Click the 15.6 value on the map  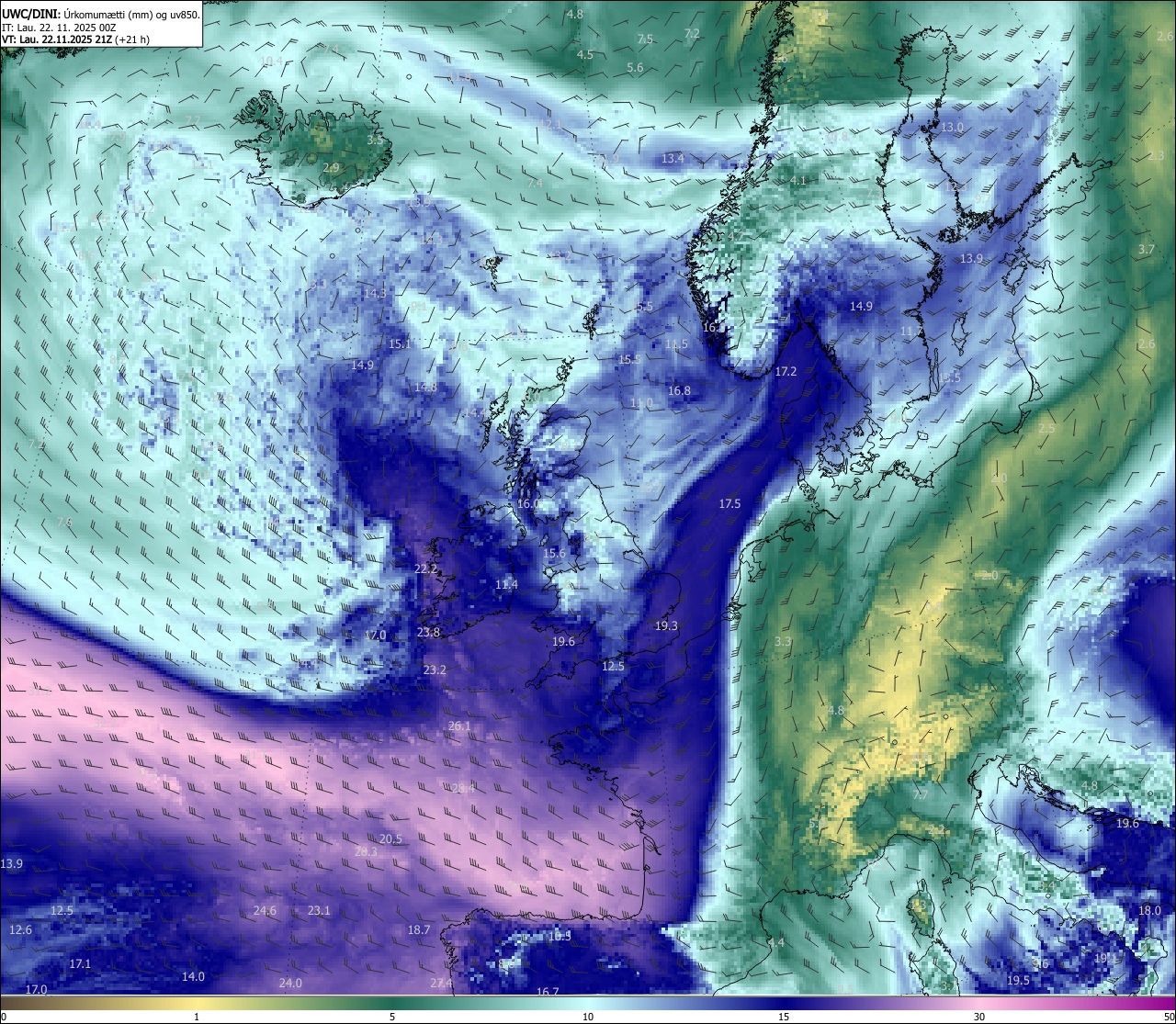[554, 554]
